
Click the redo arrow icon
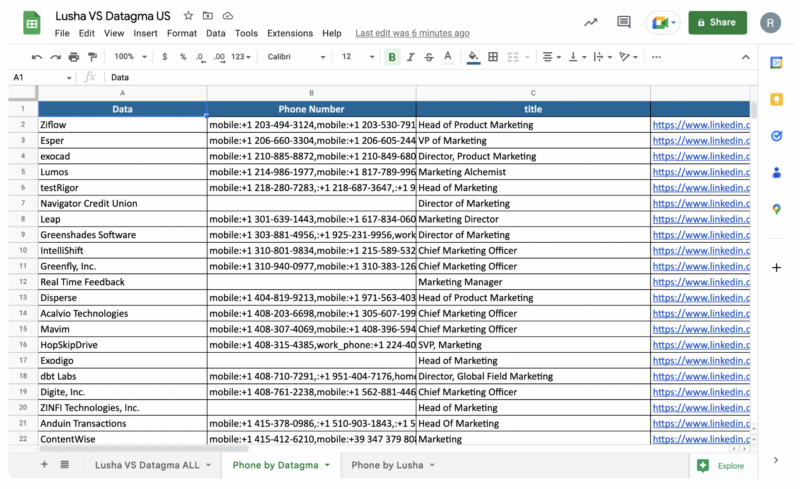pyautogui.click(x=55, y=57)
